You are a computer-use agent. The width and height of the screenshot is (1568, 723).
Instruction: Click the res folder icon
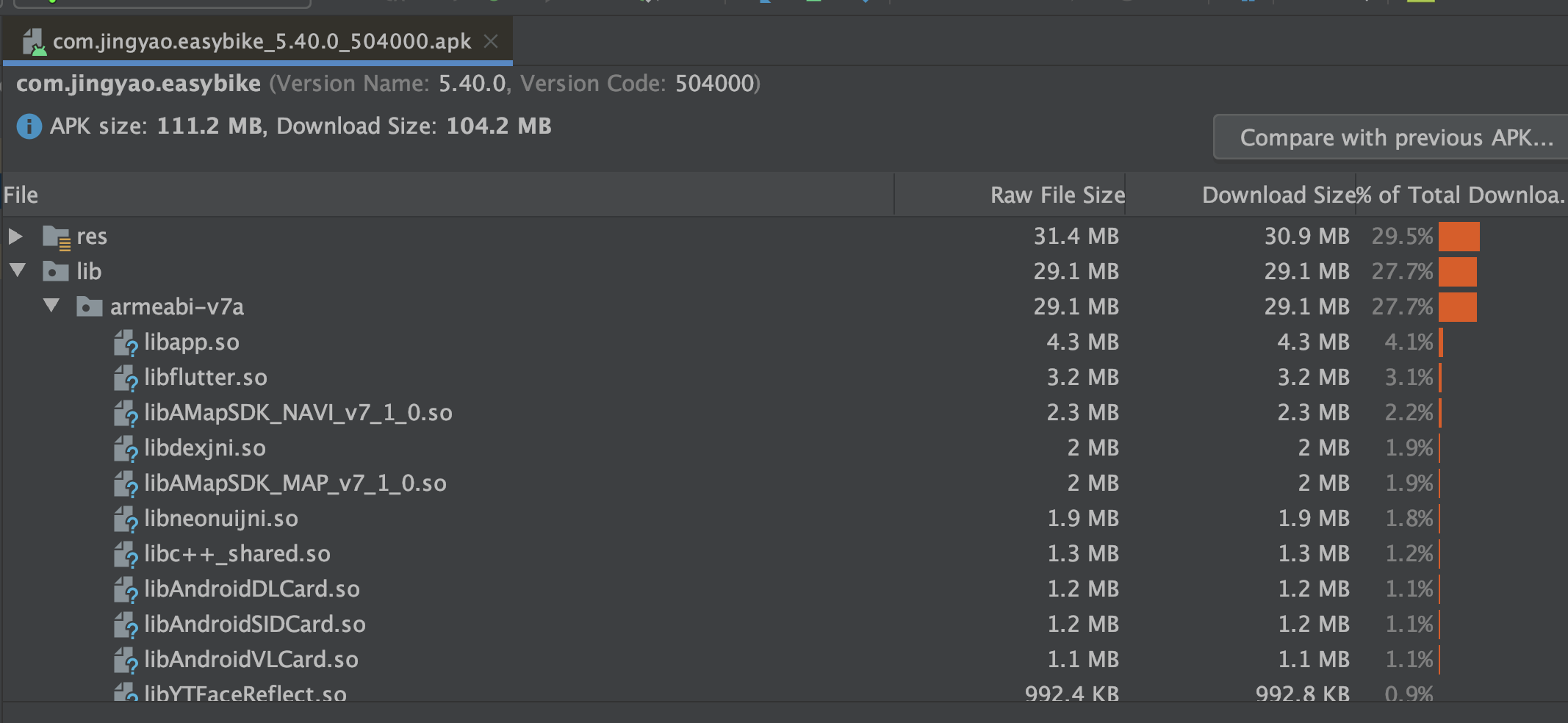point(57,237)
